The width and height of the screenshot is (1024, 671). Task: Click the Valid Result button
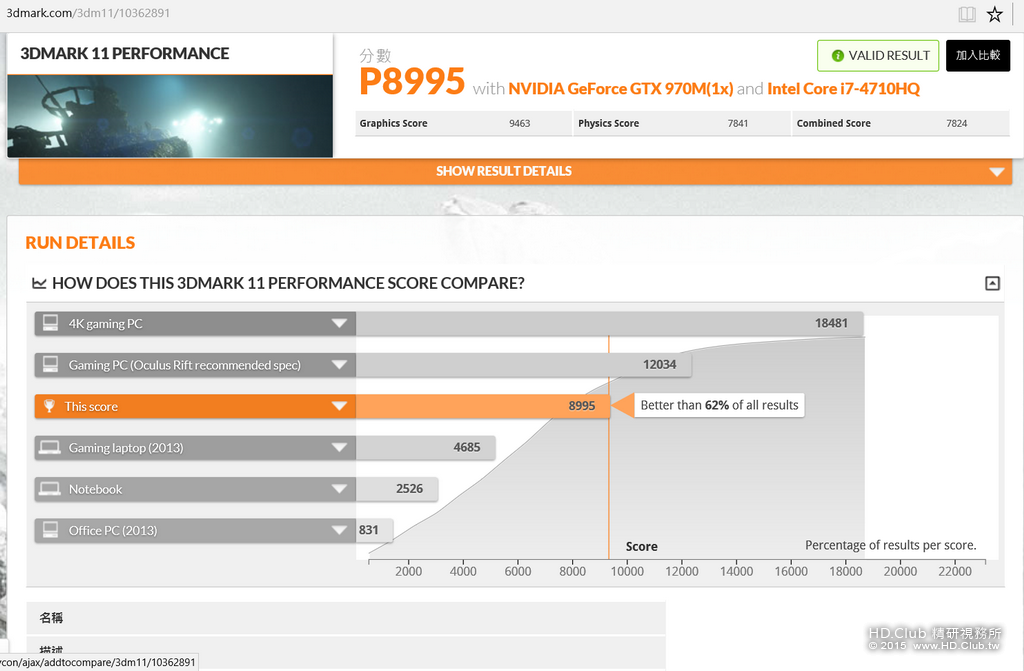pyautogui.click(x=878, y=56)
